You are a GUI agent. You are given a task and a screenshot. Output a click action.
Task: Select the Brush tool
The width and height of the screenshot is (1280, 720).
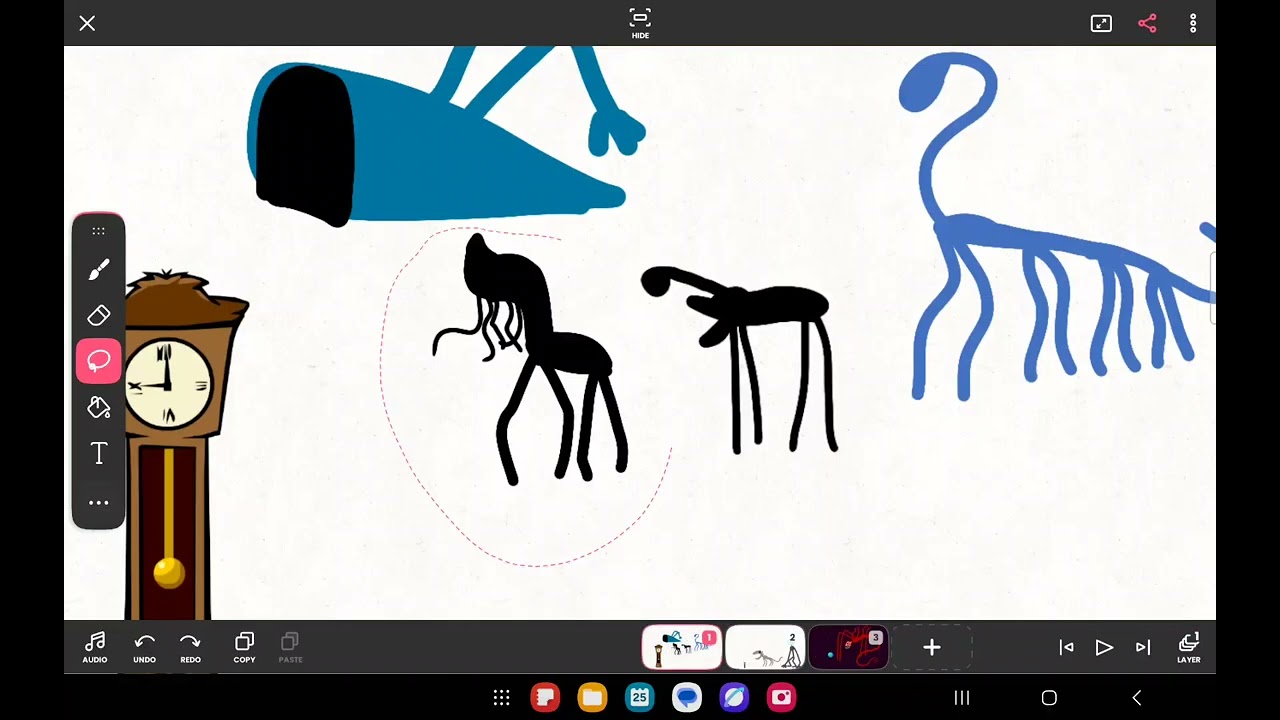point(98,269)
